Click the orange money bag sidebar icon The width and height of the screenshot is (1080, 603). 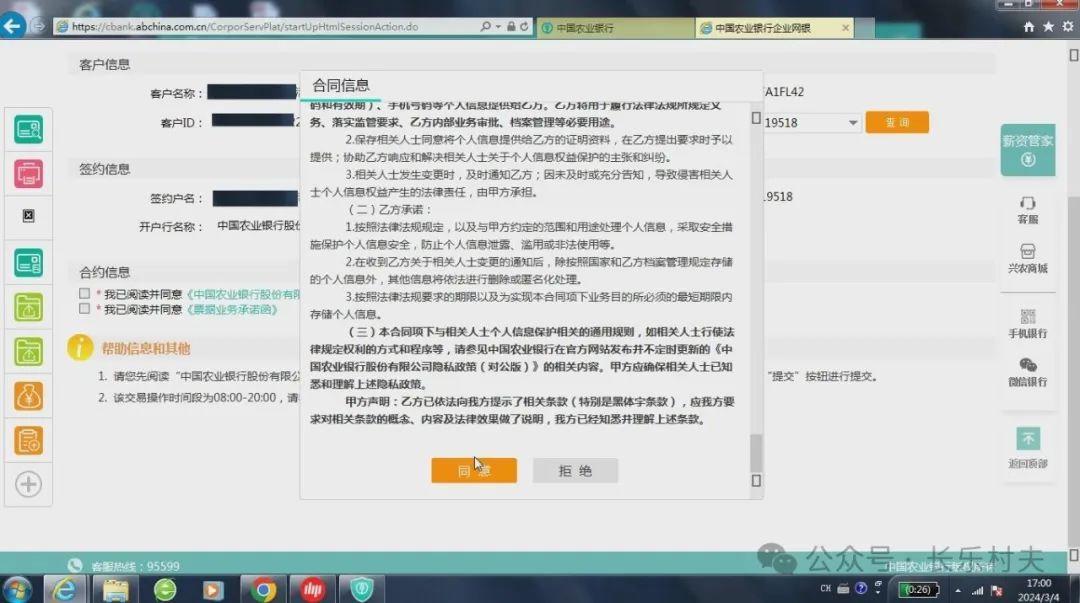(x=28, y=396)
